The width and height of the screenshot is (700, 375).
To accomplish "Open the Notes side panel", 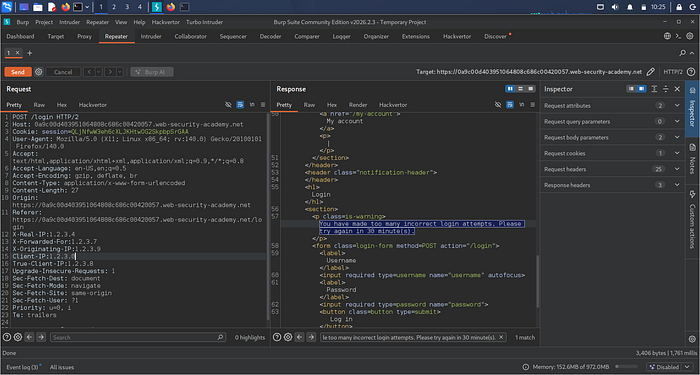I will 692,159.
